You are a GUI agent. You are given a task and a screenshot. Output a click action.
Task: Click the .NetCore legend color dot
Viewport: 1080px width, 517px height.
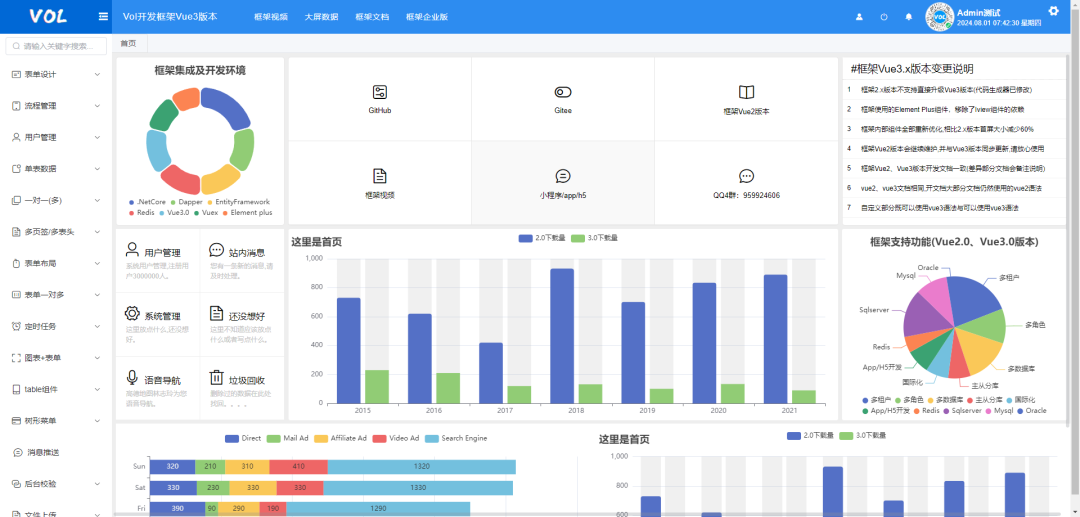coord(131,202)
